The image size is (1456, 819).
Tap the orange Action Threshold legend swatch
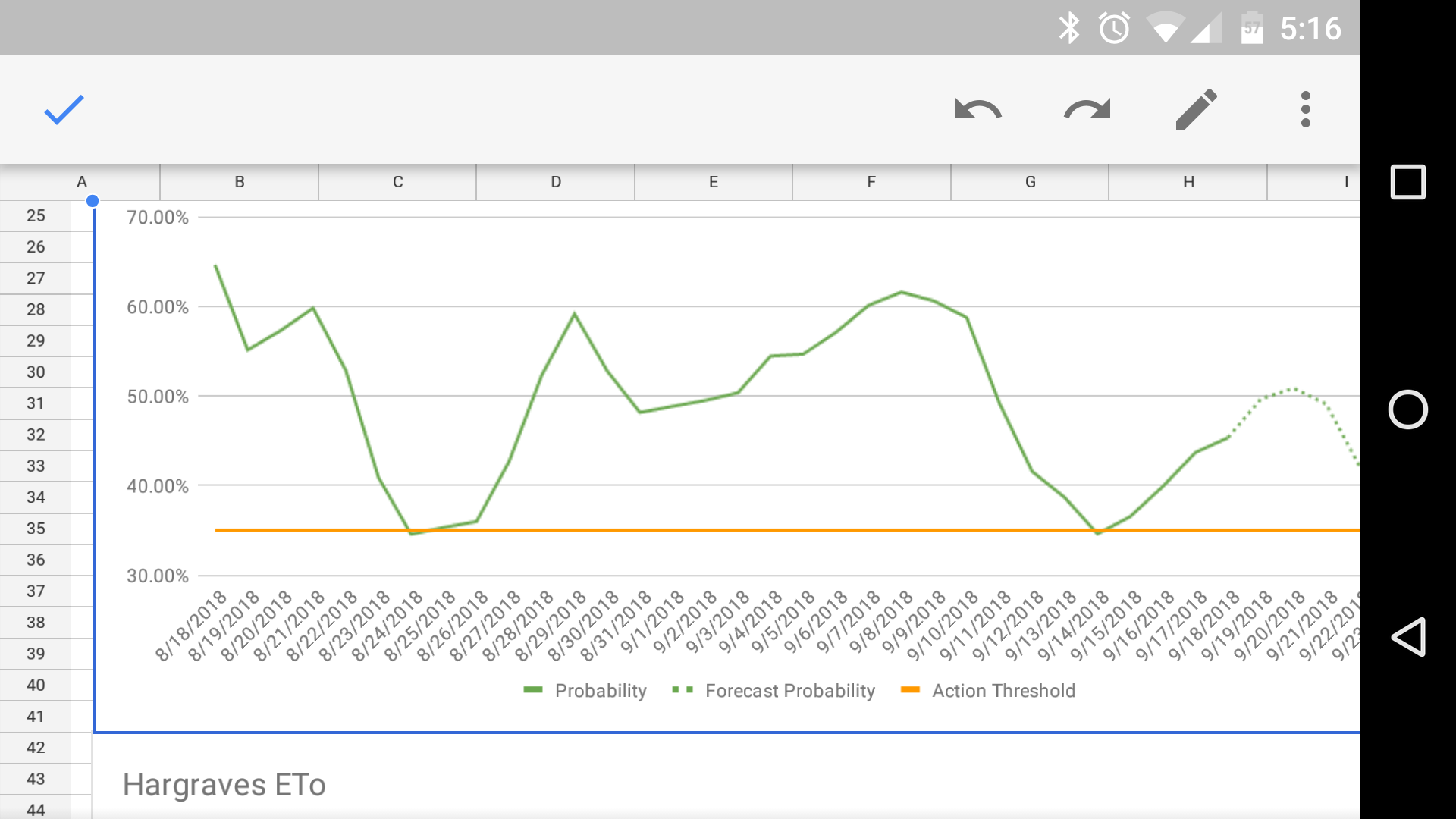tap(910, 690)
